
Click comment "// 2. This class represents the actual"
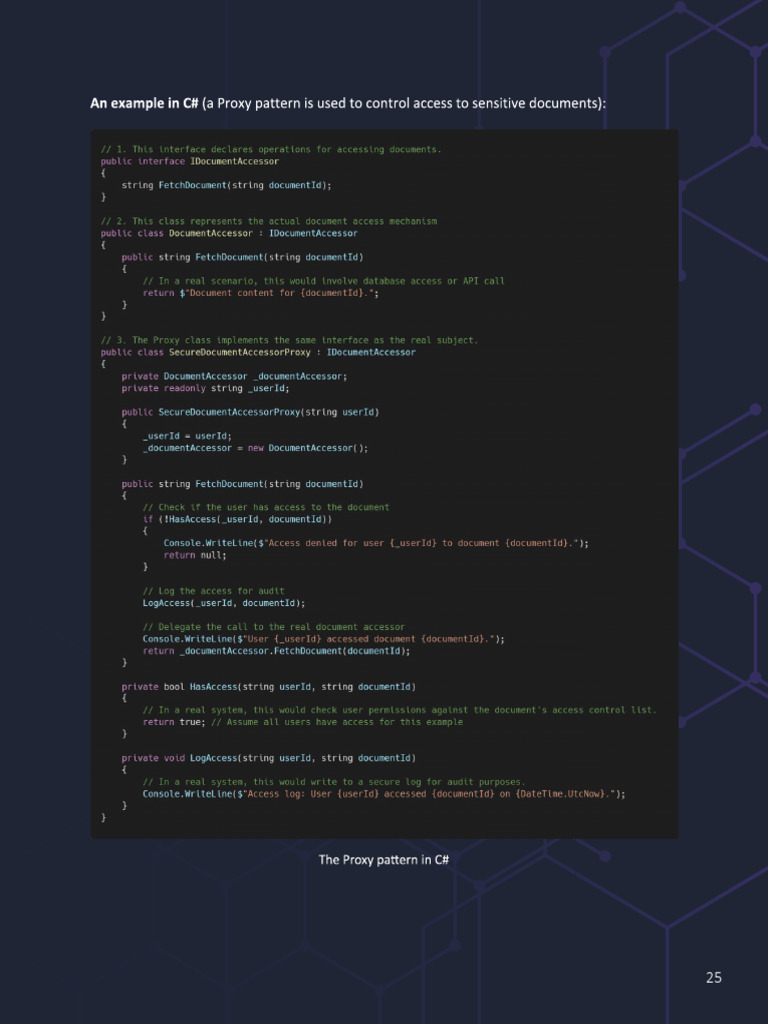(x=269, y=221)
